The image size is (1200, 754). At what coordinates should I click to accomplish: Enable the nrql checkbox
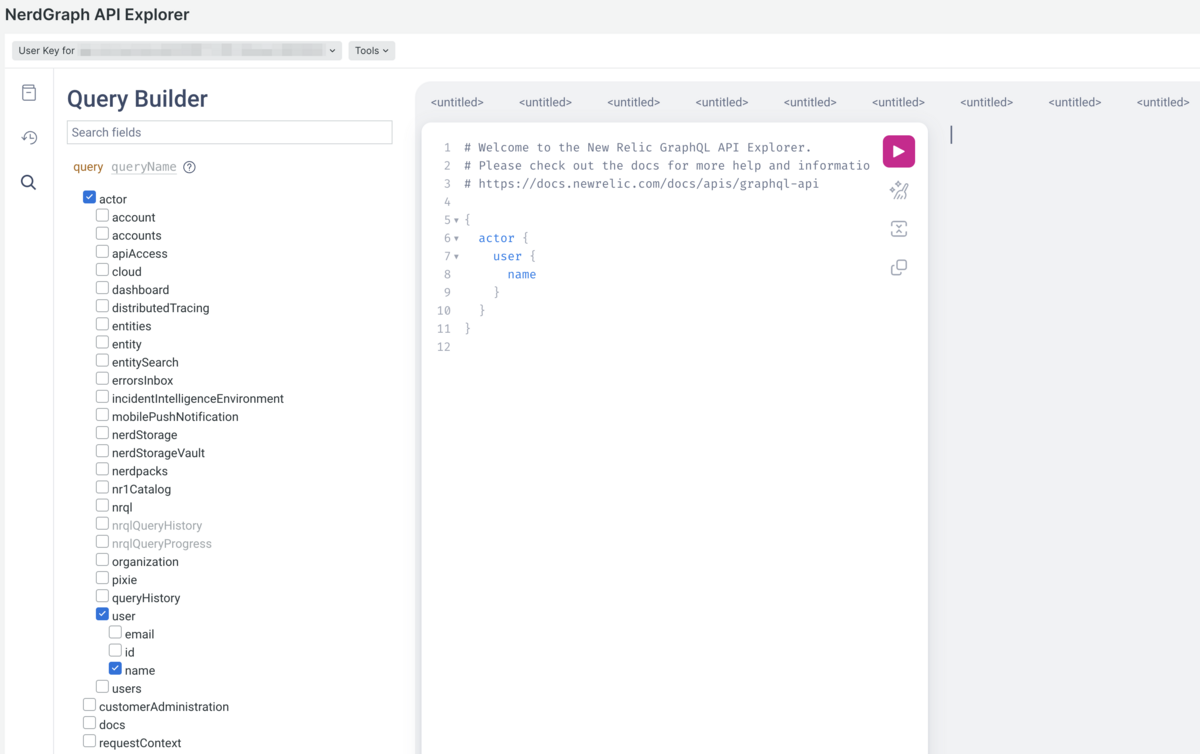(102, 506)
